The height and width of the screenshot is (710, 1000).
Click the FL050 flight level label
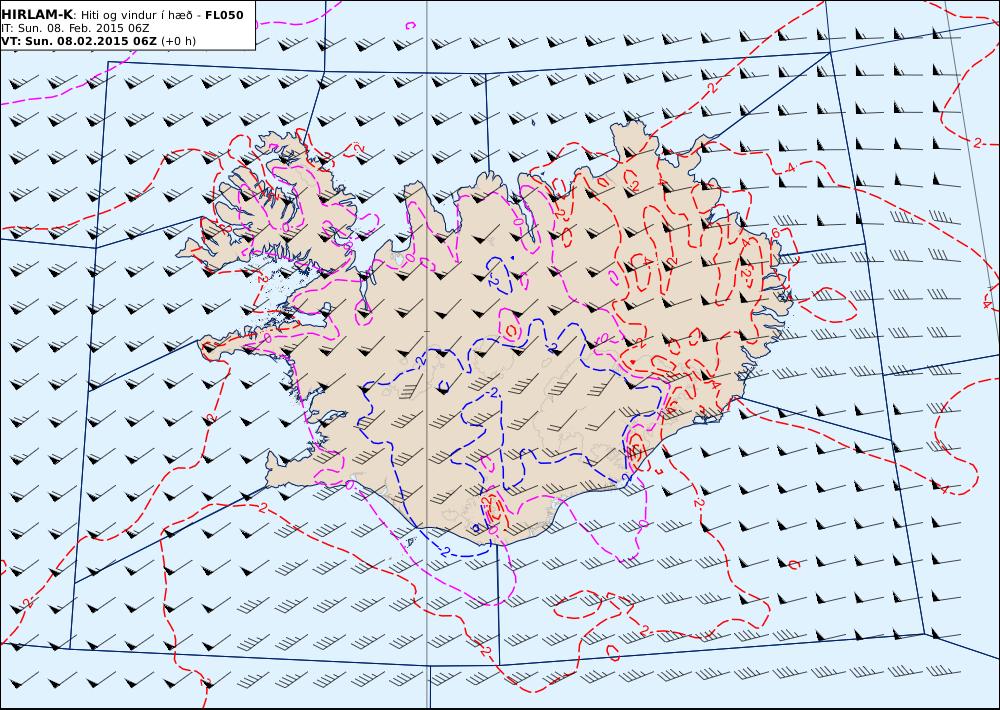coord(224,15)
